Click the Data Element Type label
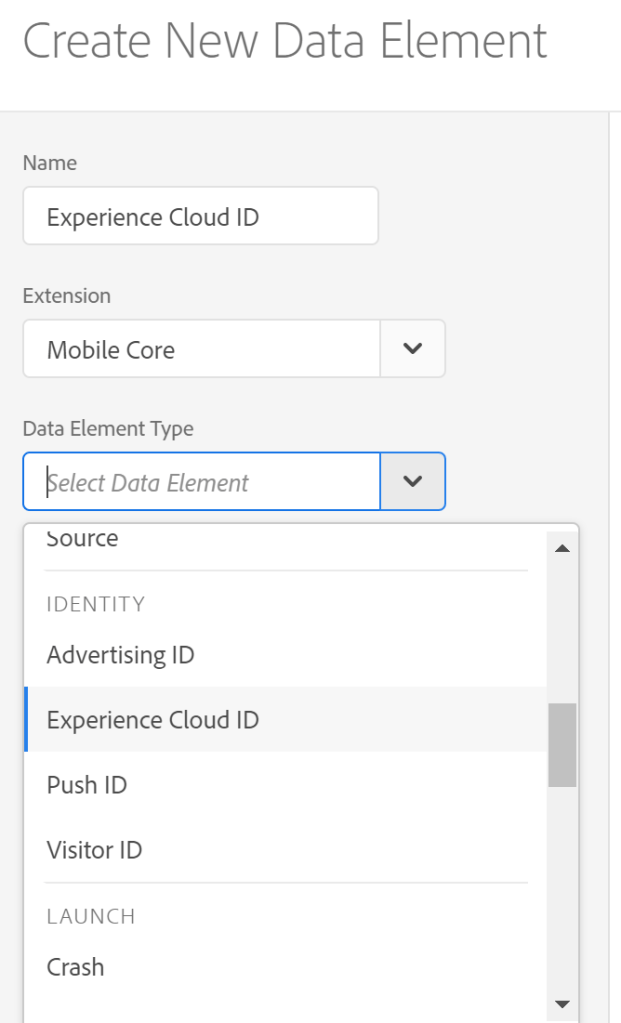 (108, 429)
